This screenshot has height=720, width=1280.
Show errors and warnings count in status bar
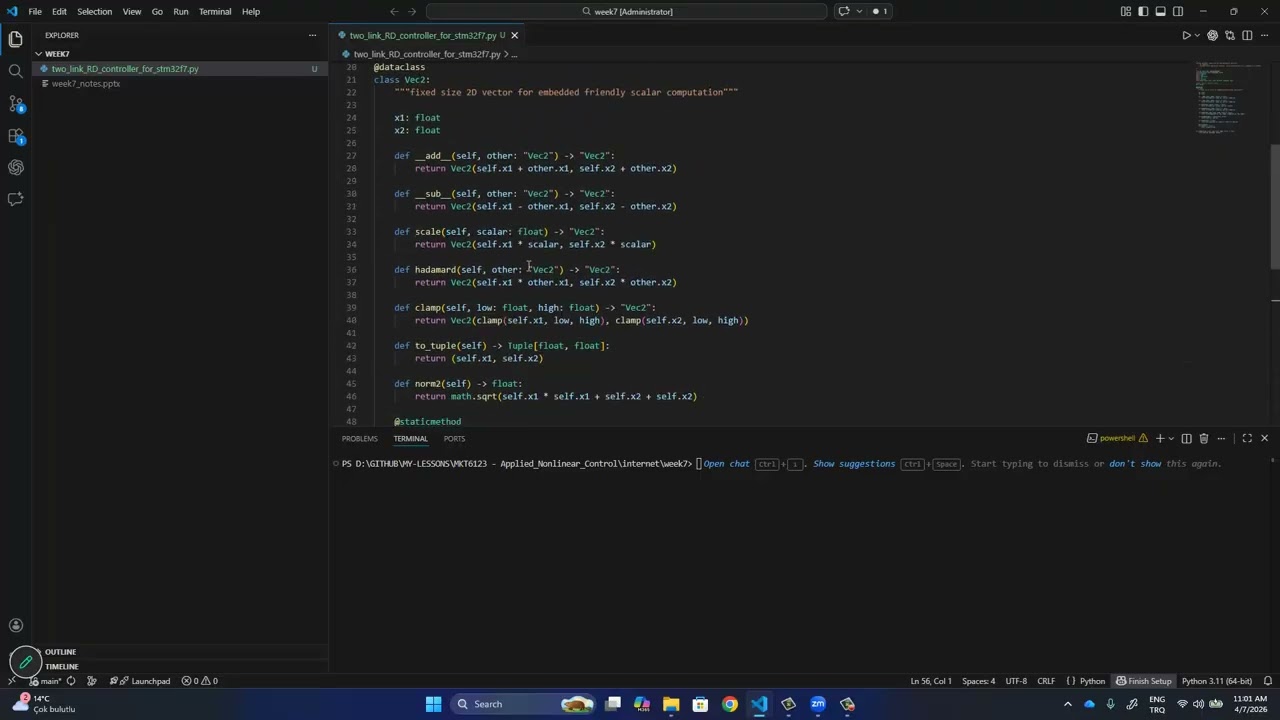[x=200, y=682]
